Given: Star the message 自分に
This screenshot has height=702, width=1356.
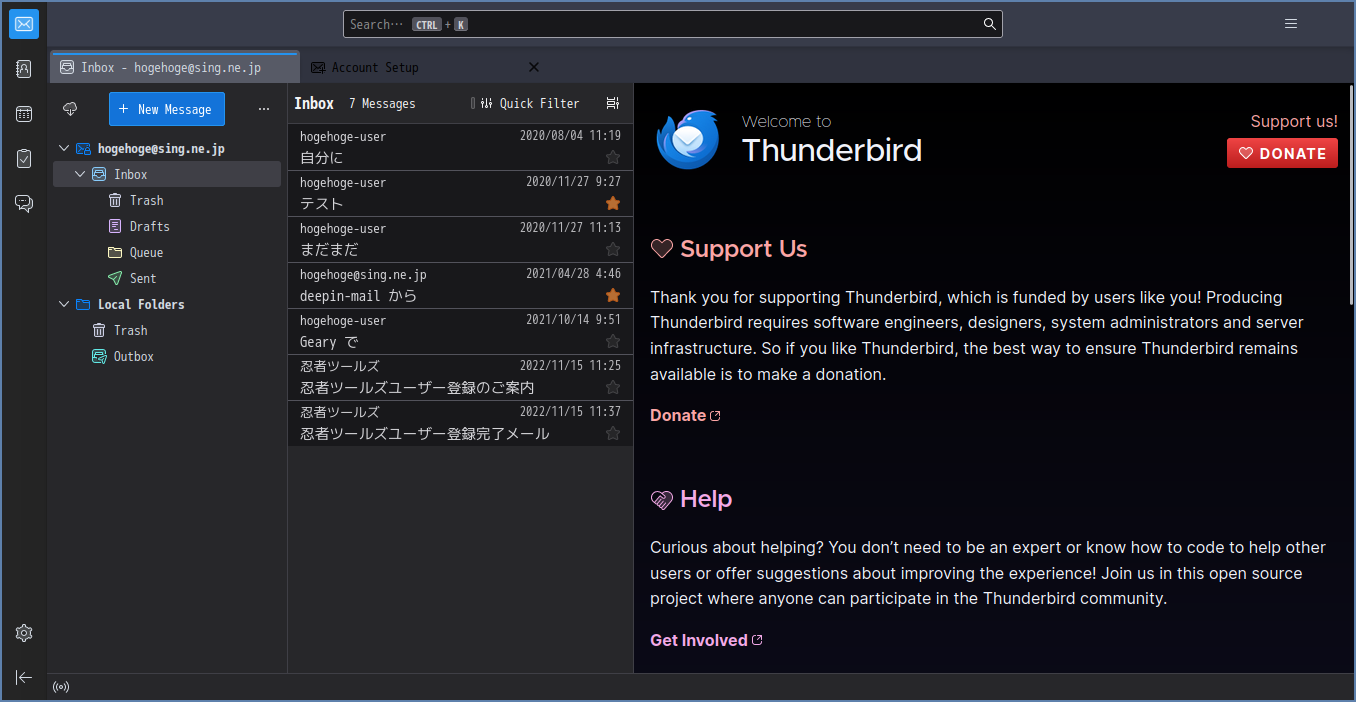Looking at the screenshot, I should 613,157.
